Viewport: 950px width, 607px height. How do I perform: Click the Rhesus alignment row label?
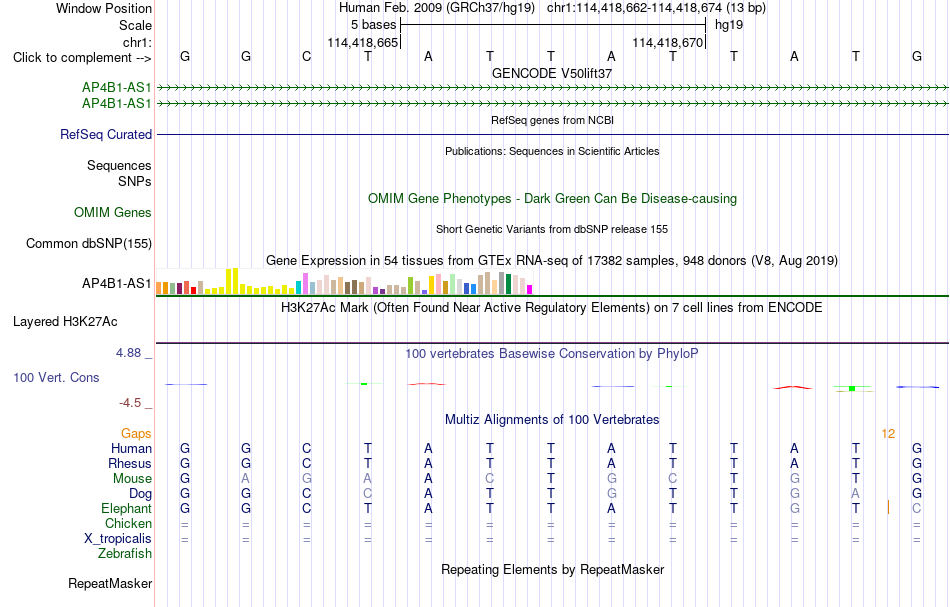(x=130, y=464)
